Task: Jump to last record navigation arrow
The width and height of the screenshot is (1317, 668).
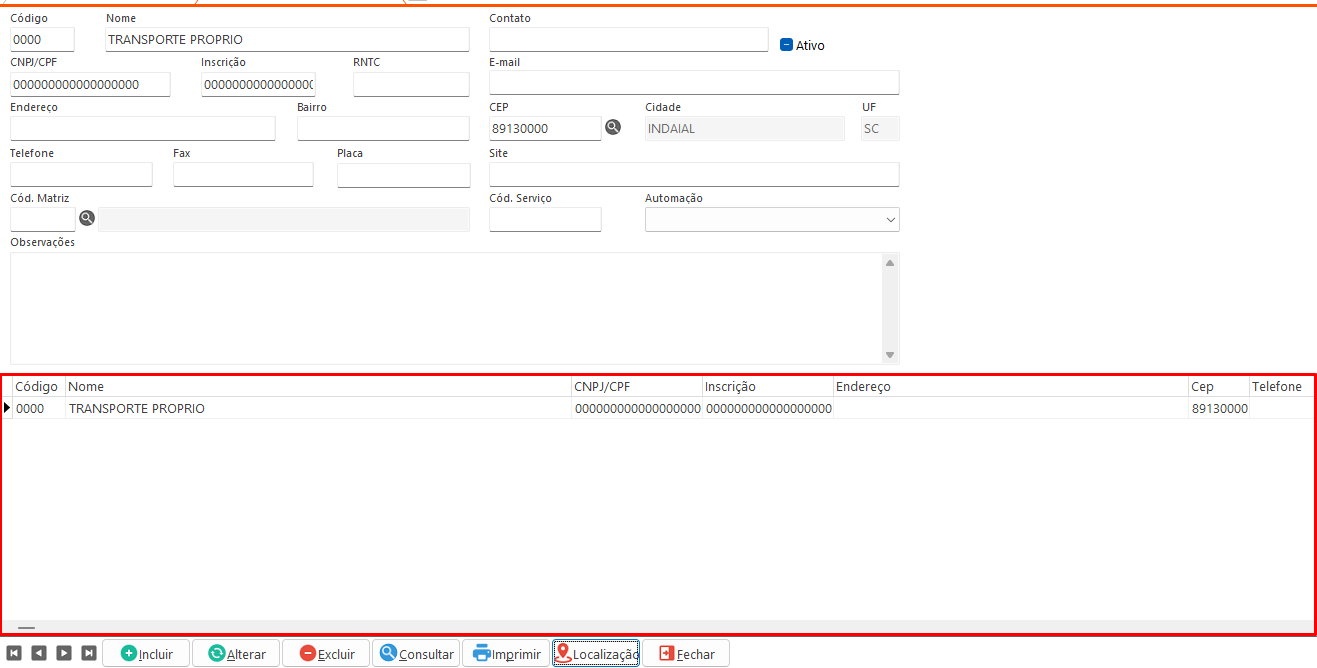Action: pos(89,653)
